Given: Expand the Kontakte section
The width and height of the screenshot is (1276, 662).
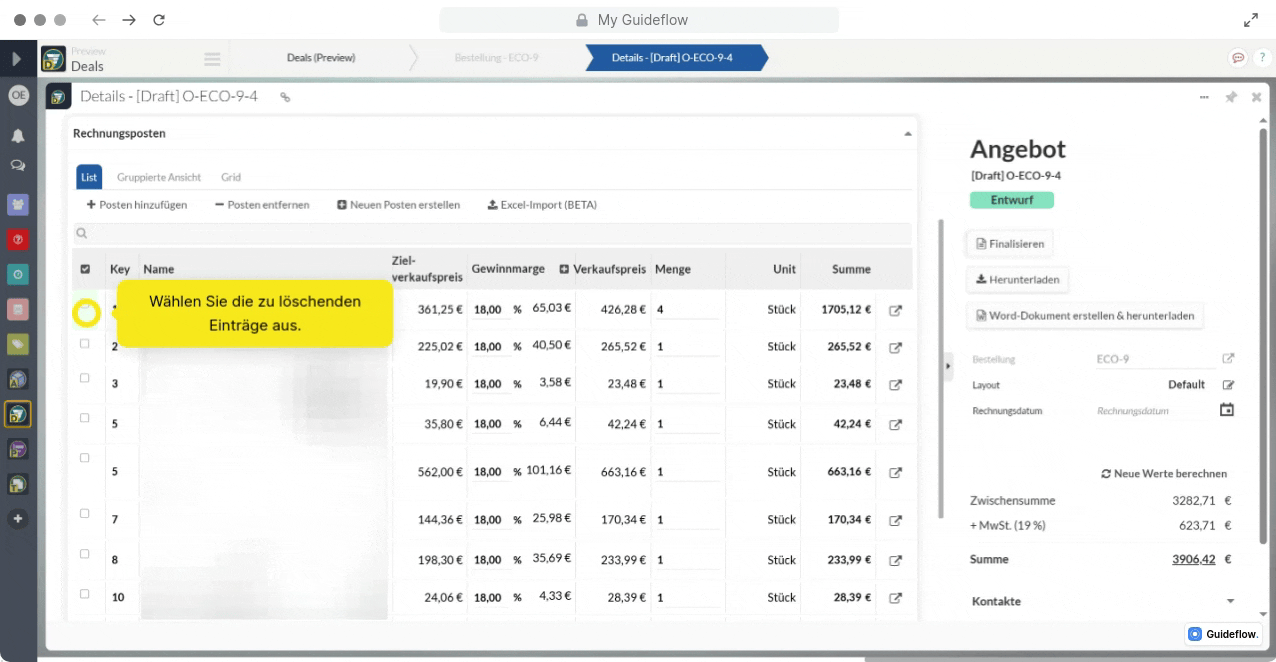Looking at the screenshot, I should 1230,601.
